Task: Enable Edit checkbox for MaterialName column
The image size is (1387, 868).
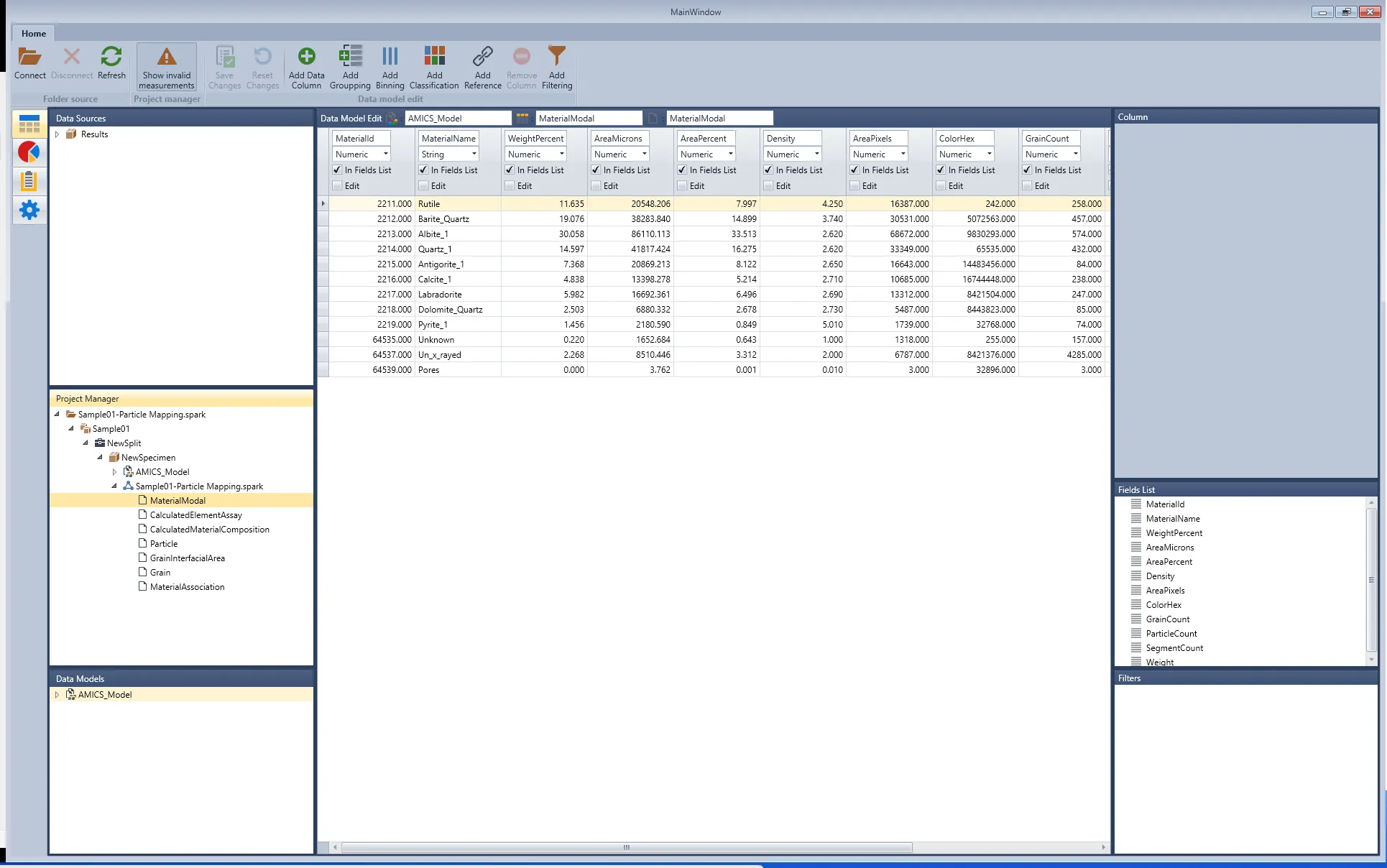Action: tap(423, 186)
